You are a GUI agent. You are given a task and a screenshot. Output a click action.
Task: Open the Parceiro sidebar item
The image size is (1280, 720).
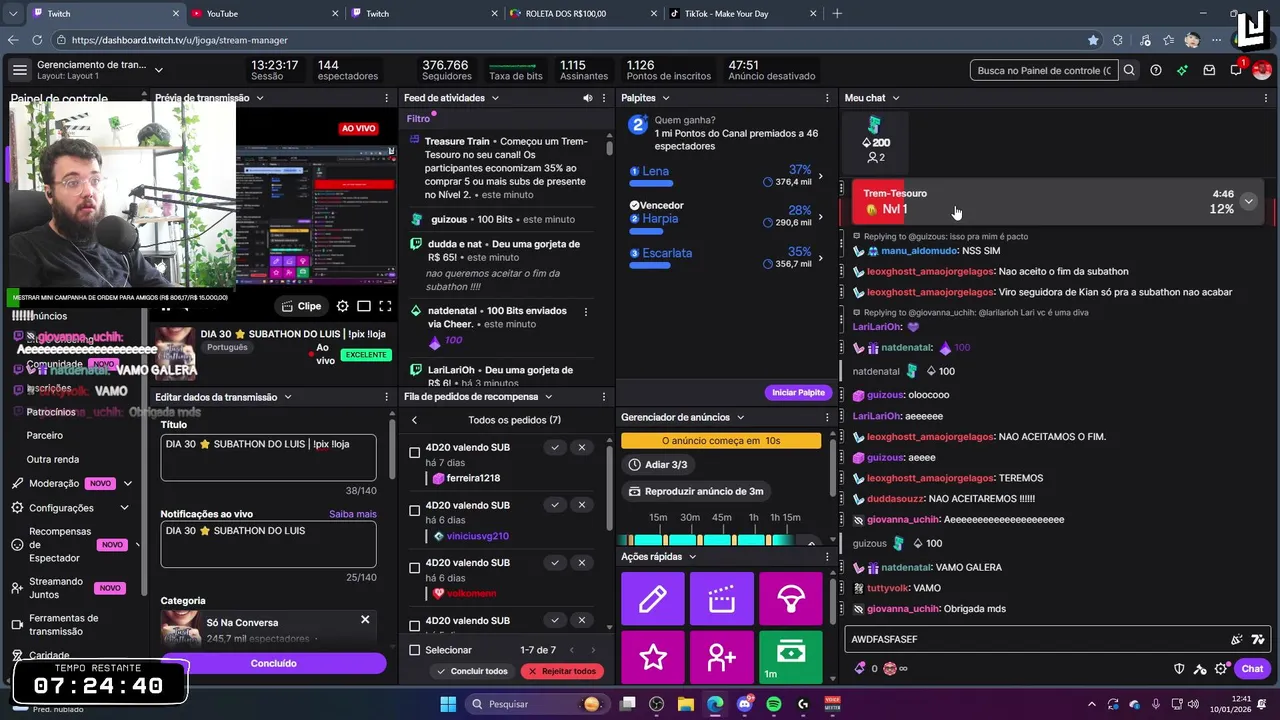click(x=45, y=435)
